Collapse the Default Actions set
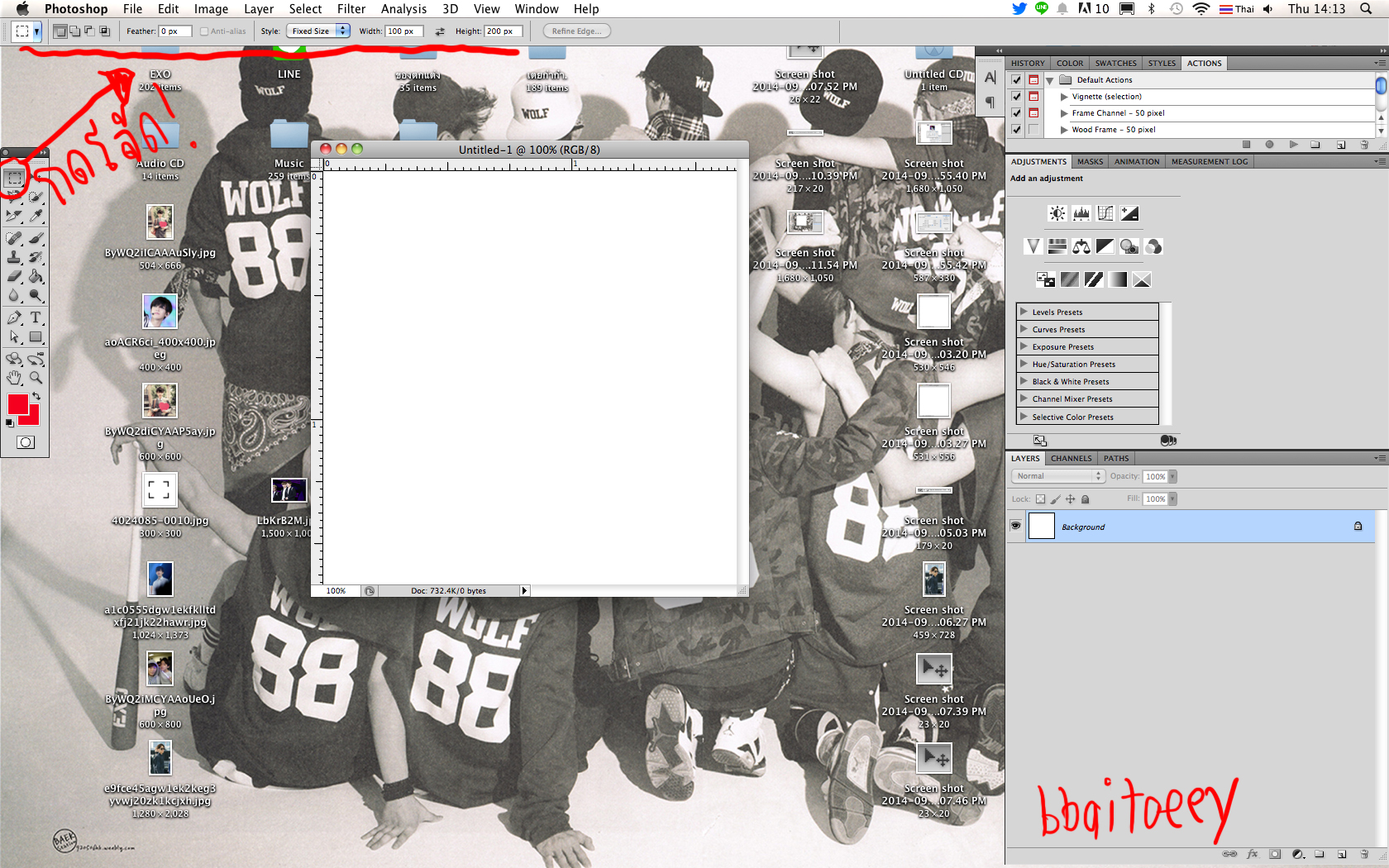Viewport: 1389px width, 868px height. 1050,80
